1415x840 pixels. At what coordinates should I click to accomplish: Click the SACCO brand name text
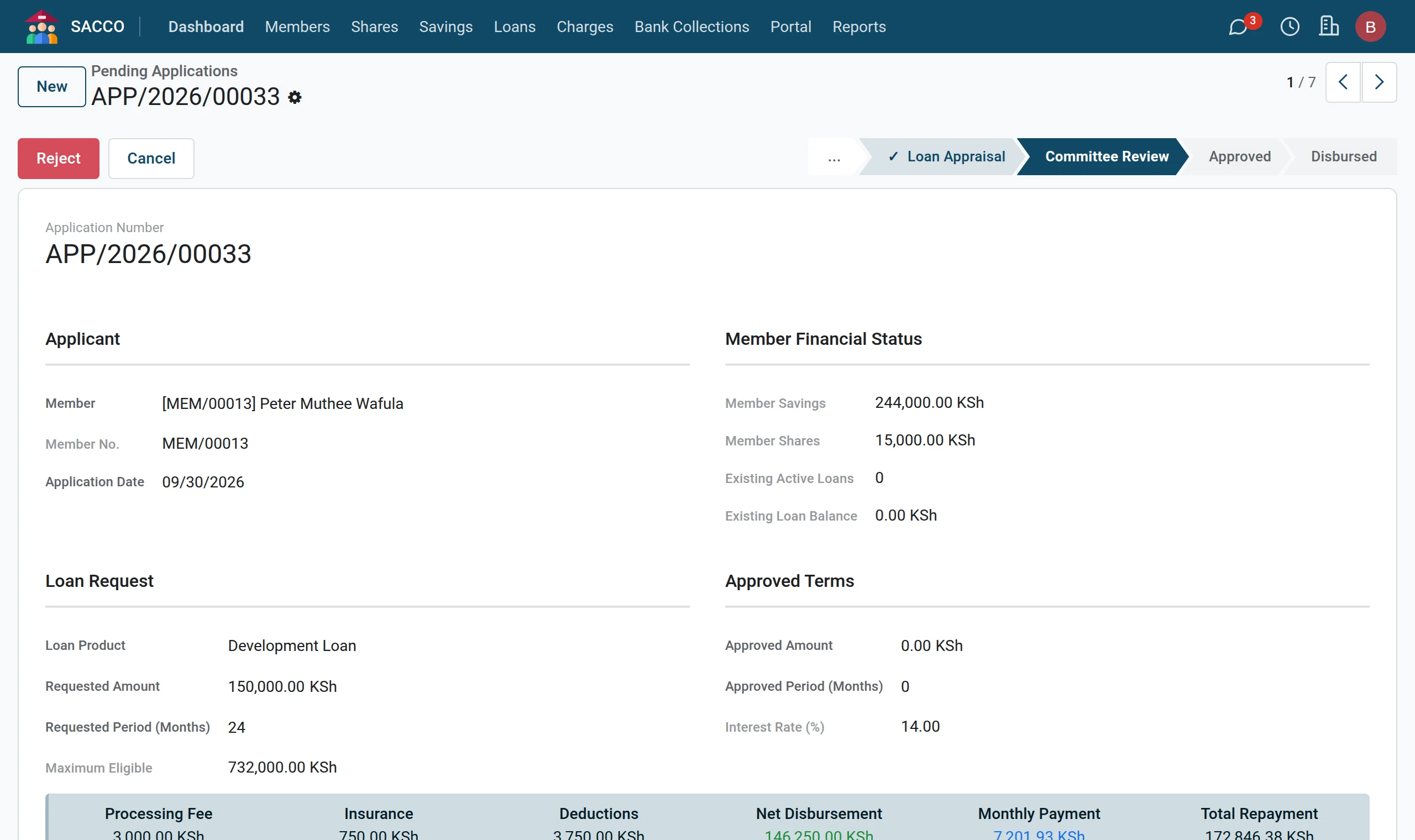(97, 27)
